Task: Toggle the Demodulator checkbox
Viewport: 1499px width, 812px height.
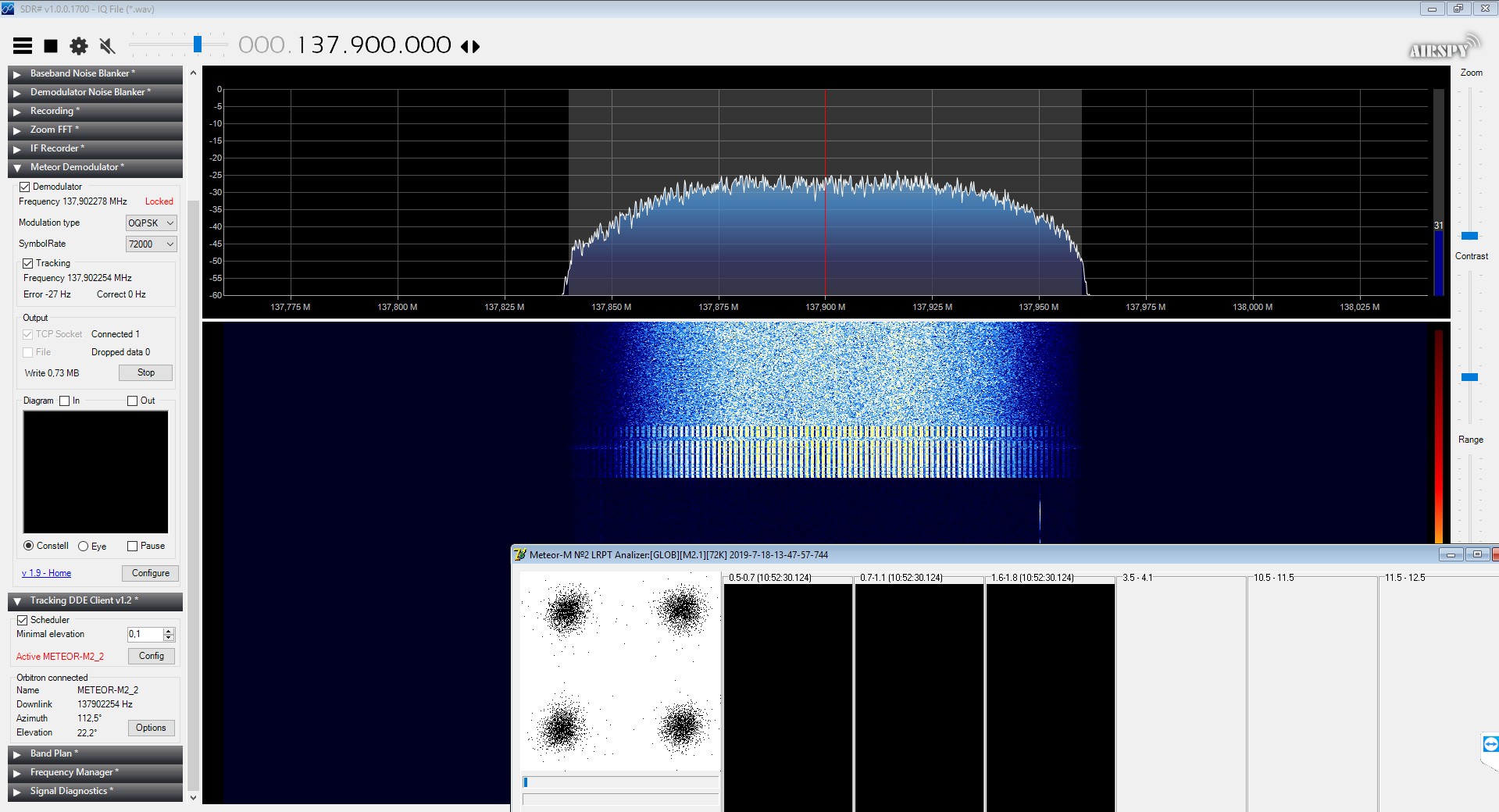Action: click(25, 187)
